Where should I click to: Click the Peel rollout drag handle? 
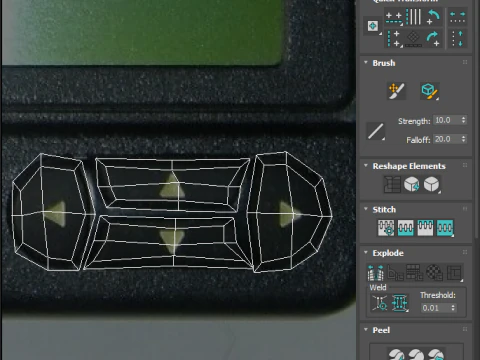(x=465, y=329)
